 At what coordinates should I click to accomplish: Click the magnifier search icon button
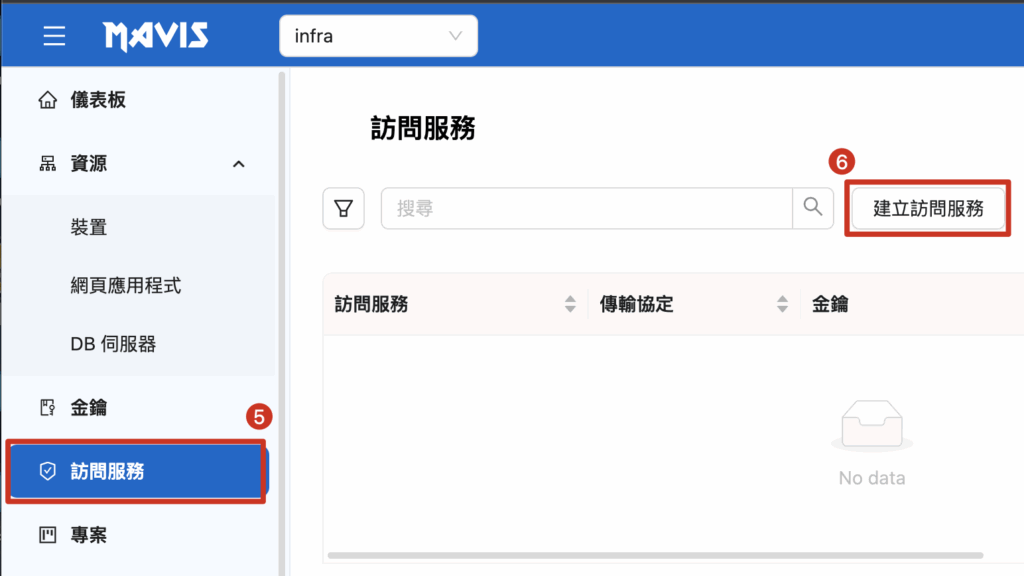click(x=813, y=208)
